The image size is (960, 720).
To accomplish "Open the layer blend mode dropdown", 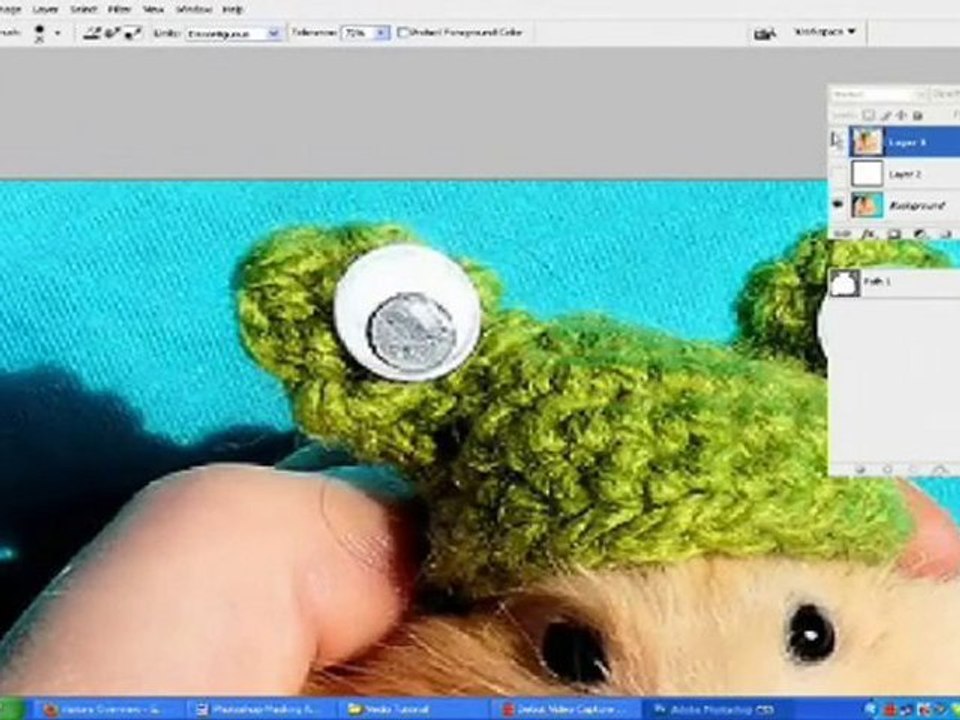I will click(879, 94).
